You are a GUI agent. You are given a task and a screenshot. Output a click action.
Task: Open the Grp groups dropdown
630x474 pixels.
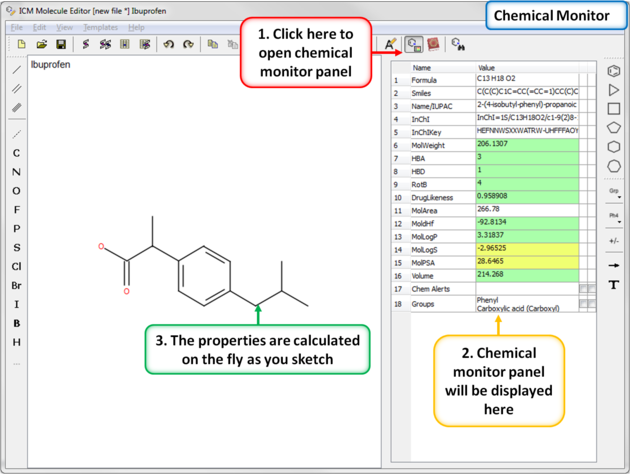(x=614, y=192)
